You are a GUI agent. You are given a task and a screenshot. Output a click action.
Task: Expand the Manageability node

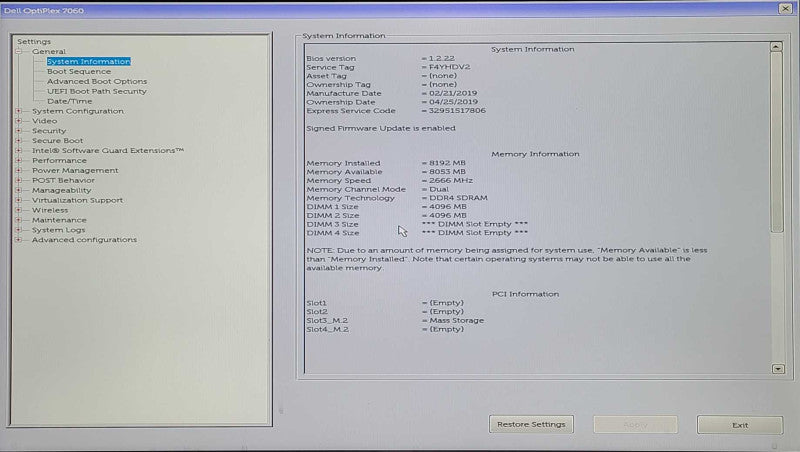coord(19,190)
